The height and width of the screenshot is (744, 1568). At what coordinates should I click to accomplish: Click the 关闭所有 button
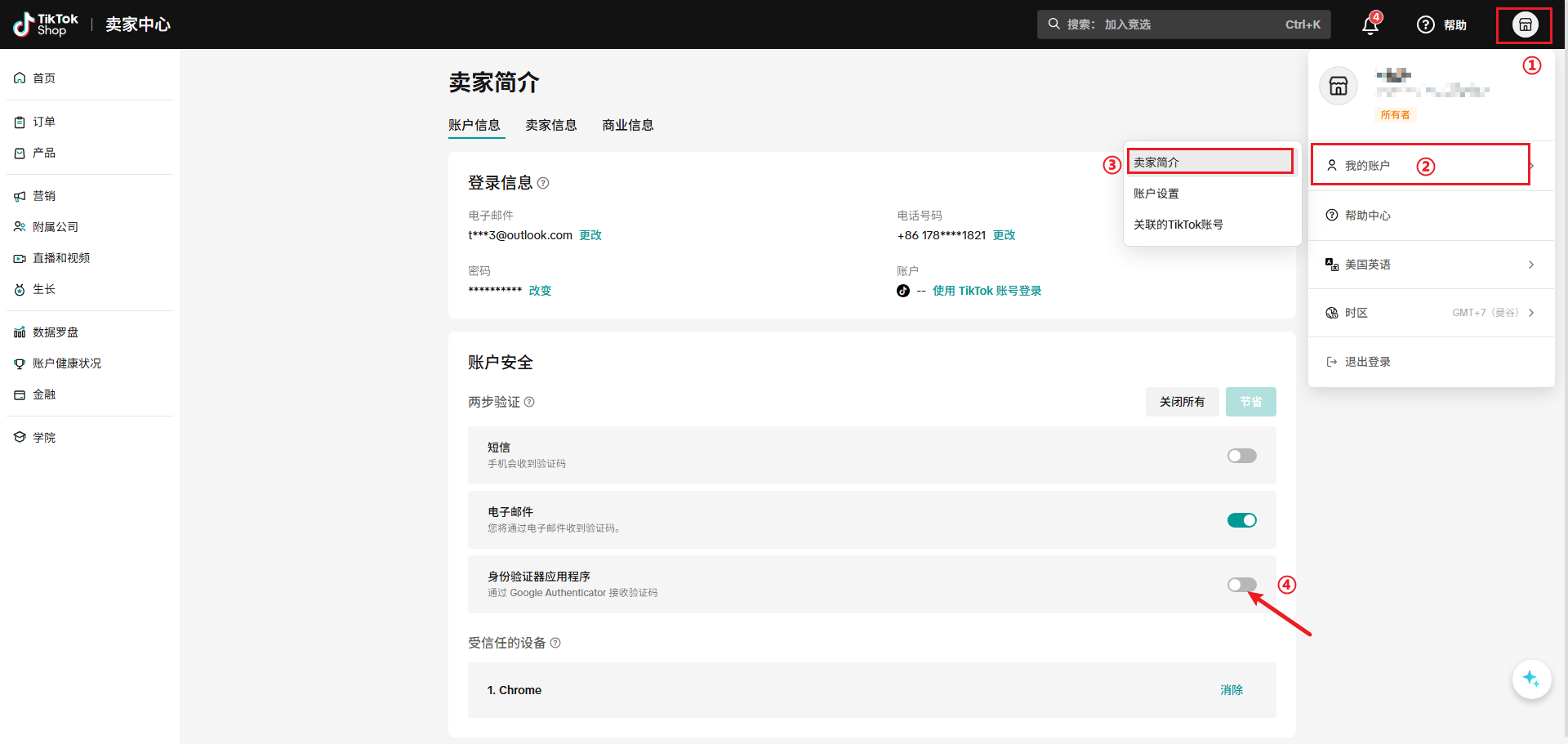(x=1182, y=402)
